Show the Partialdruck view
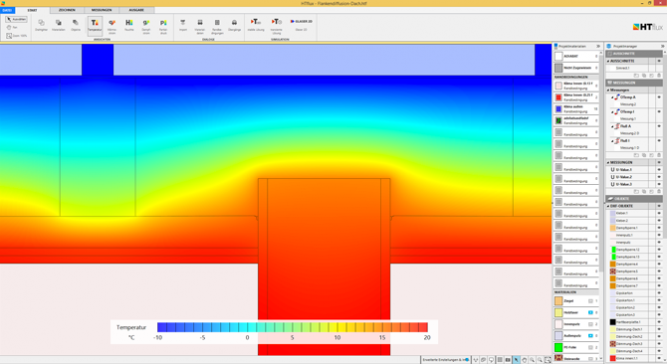This screenshot has height=364, width=667. [163, 26]
